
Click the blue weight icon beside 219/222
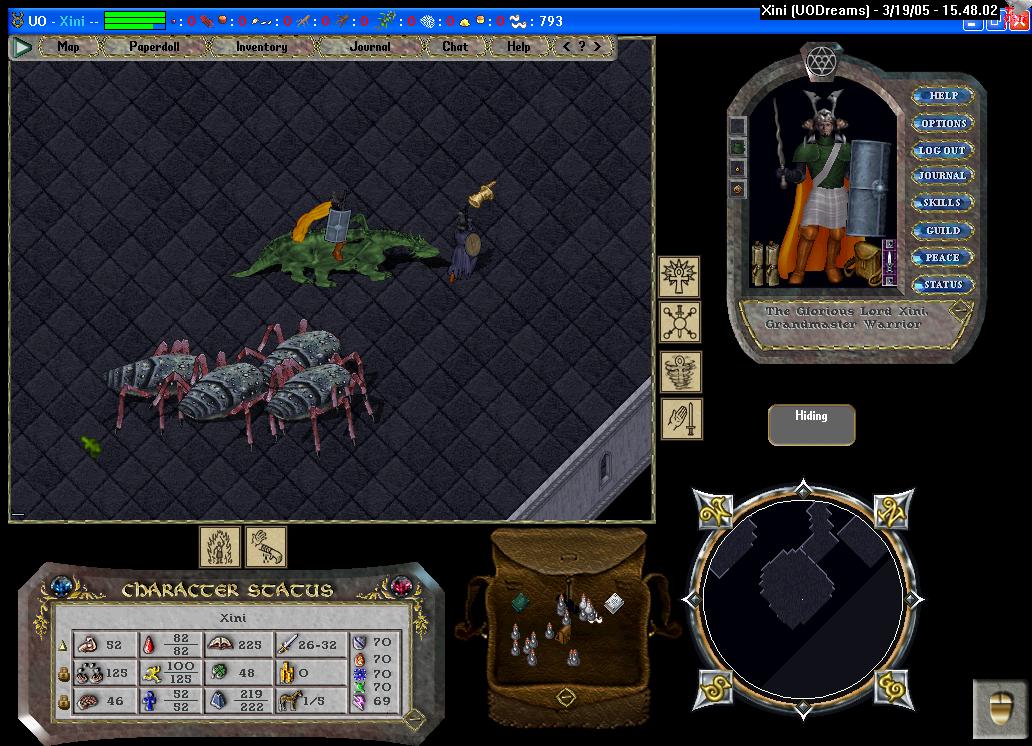[219, 701]
